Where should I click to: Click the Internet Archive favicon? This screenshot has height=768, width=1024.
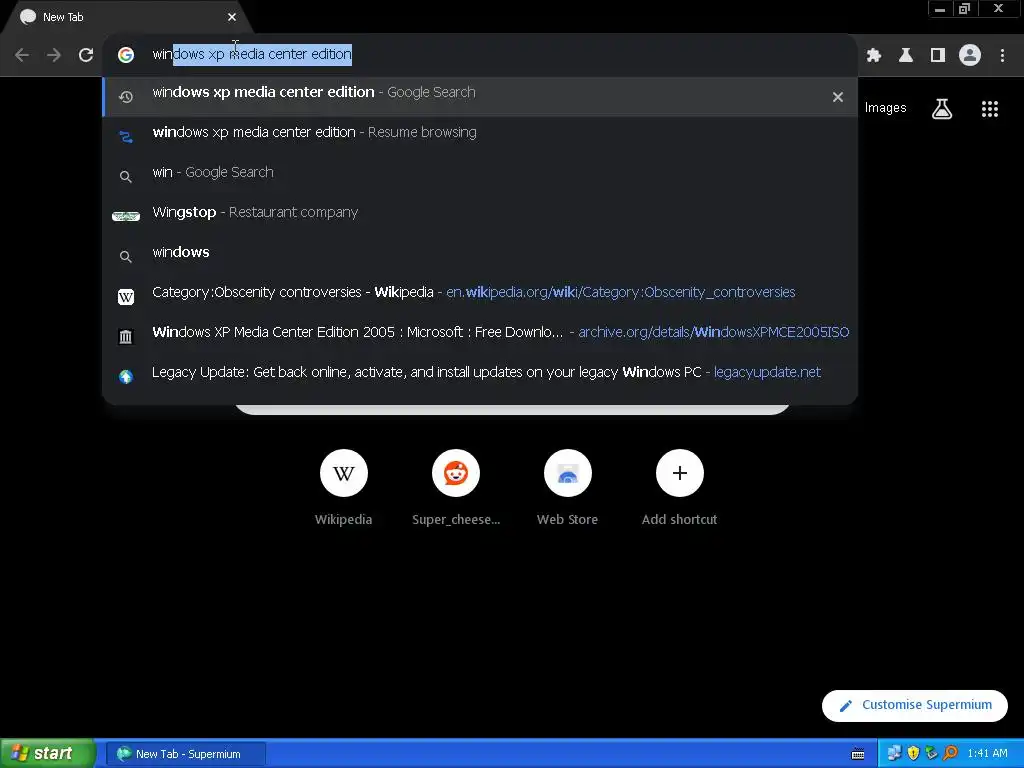pyautogui.click(x=126, y=337)
